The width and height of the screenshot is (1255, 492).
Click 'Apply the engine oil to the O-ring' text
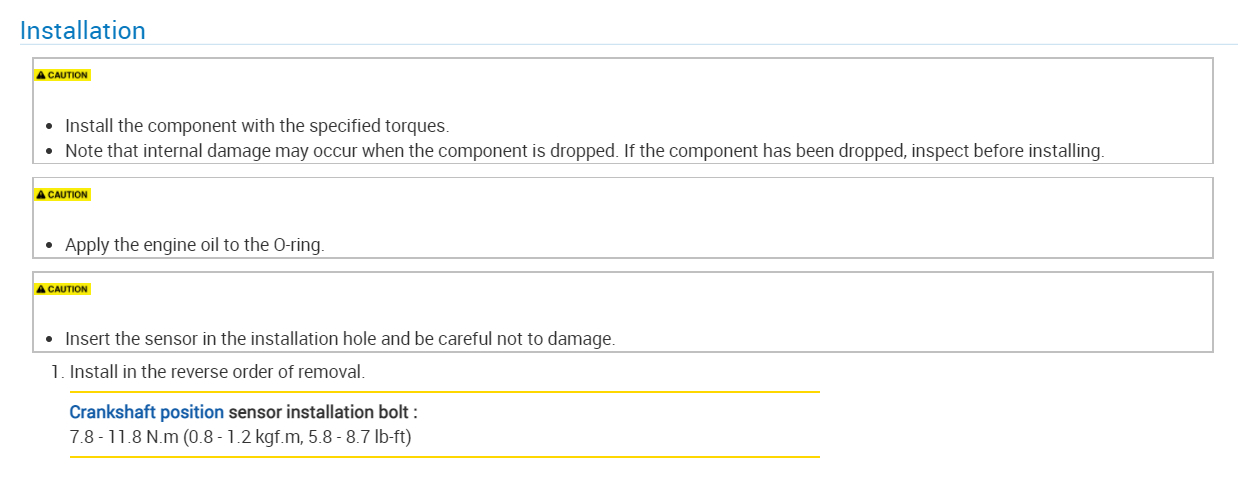pos(194,245)
